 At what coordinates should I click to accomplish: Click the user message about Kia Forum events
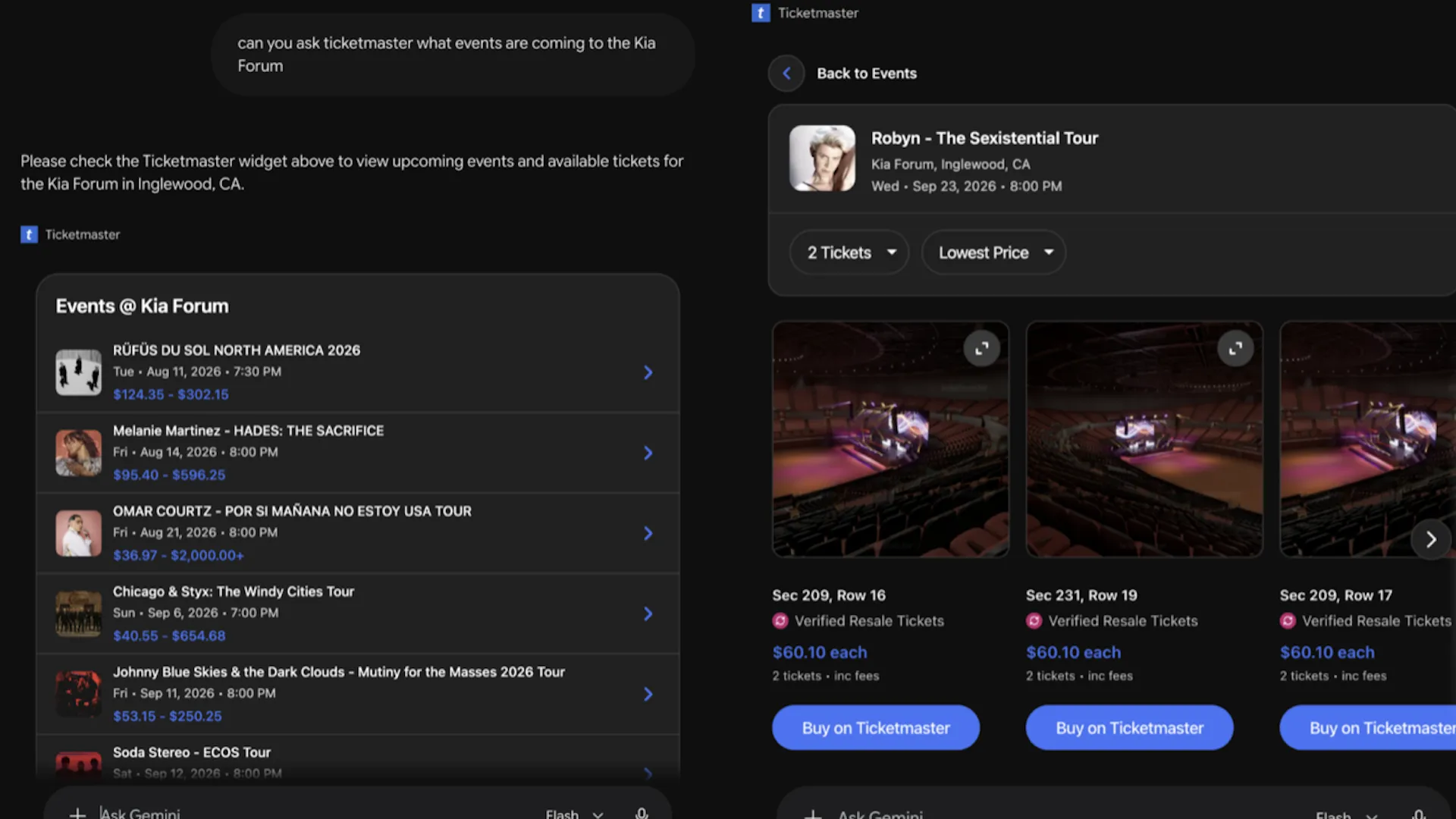tap(453, 55)
